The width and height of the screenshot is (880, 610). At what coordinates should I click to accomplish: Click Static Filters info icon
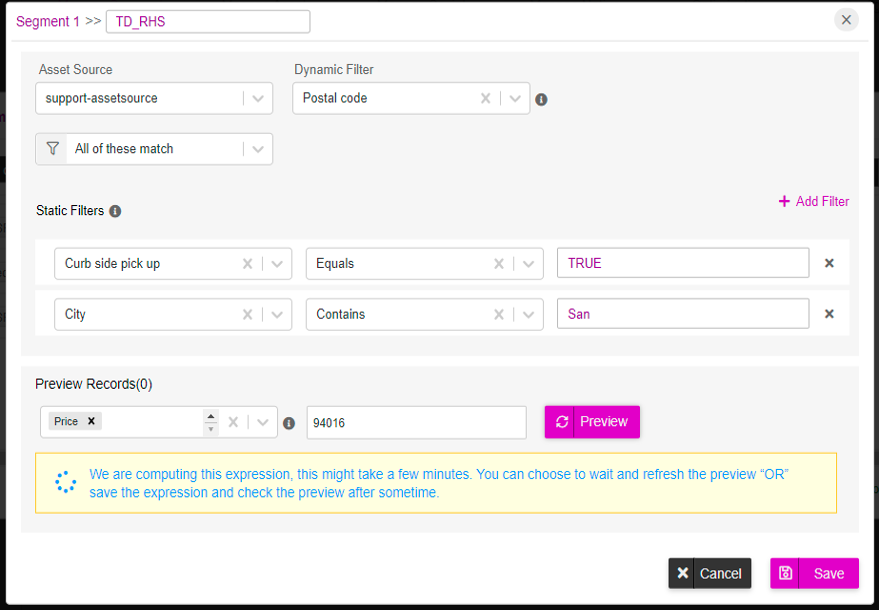pyautogui.click(x=115, y=211)
